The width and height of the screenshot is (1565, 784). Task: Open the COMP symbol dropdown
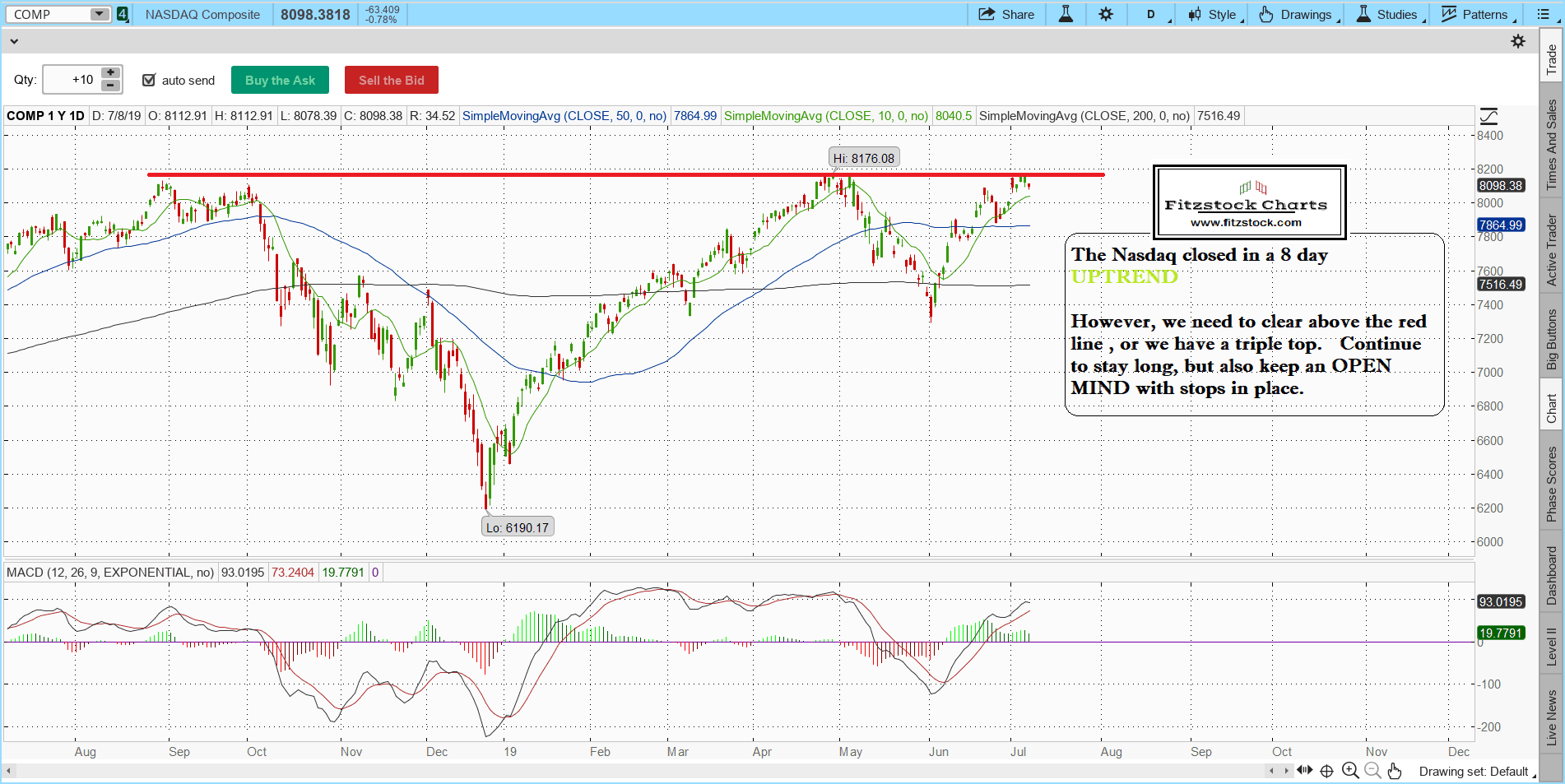point(99,14)
